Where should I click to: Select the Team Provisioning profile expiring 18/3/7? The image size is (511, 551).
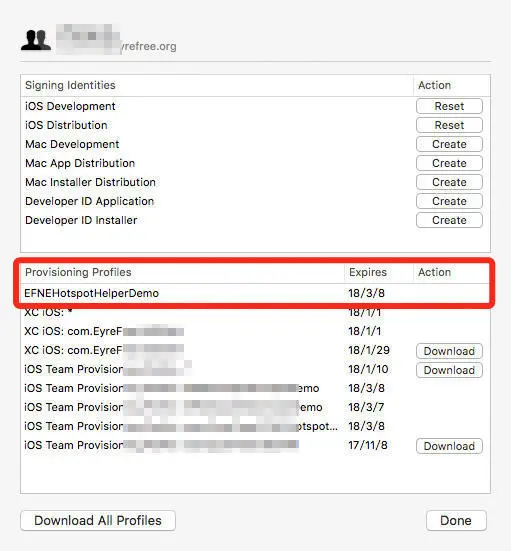click(x=255, y=407)
